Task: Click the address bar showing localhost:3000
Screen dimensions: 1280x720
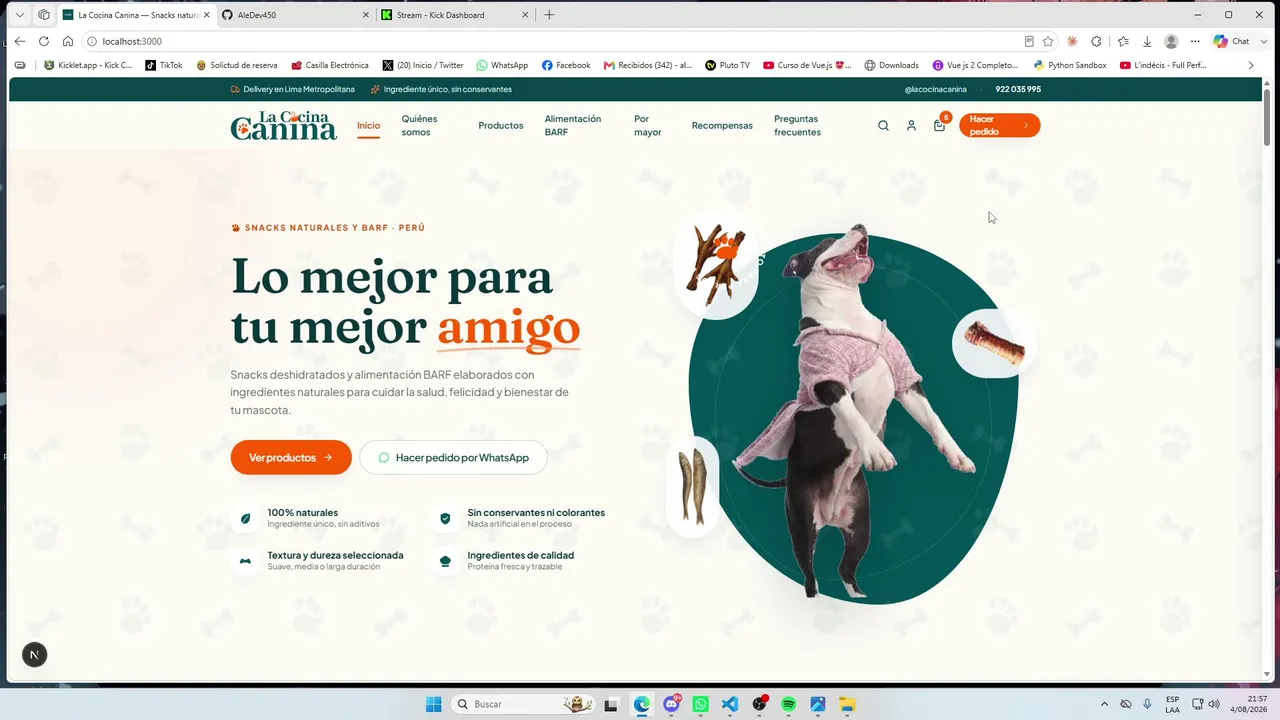Action: click(x=550, y=41)
